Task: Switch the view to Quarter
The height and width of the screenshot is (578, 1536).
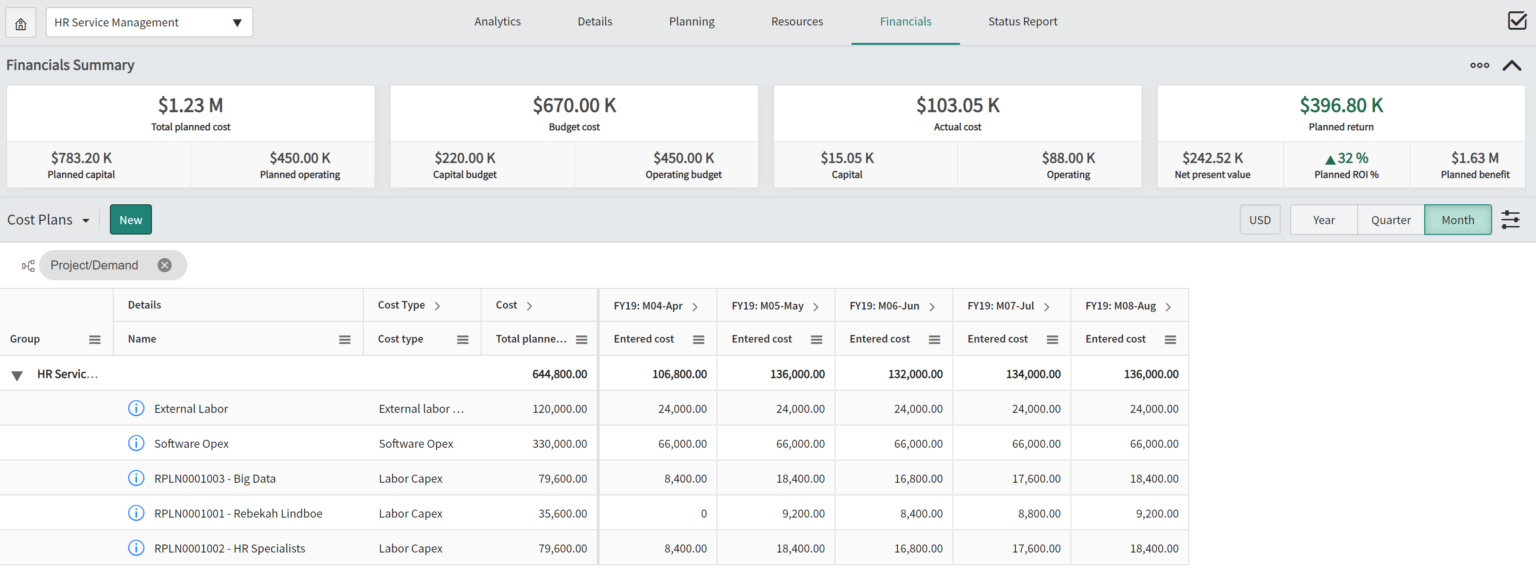Action: tap(1390, 219)
